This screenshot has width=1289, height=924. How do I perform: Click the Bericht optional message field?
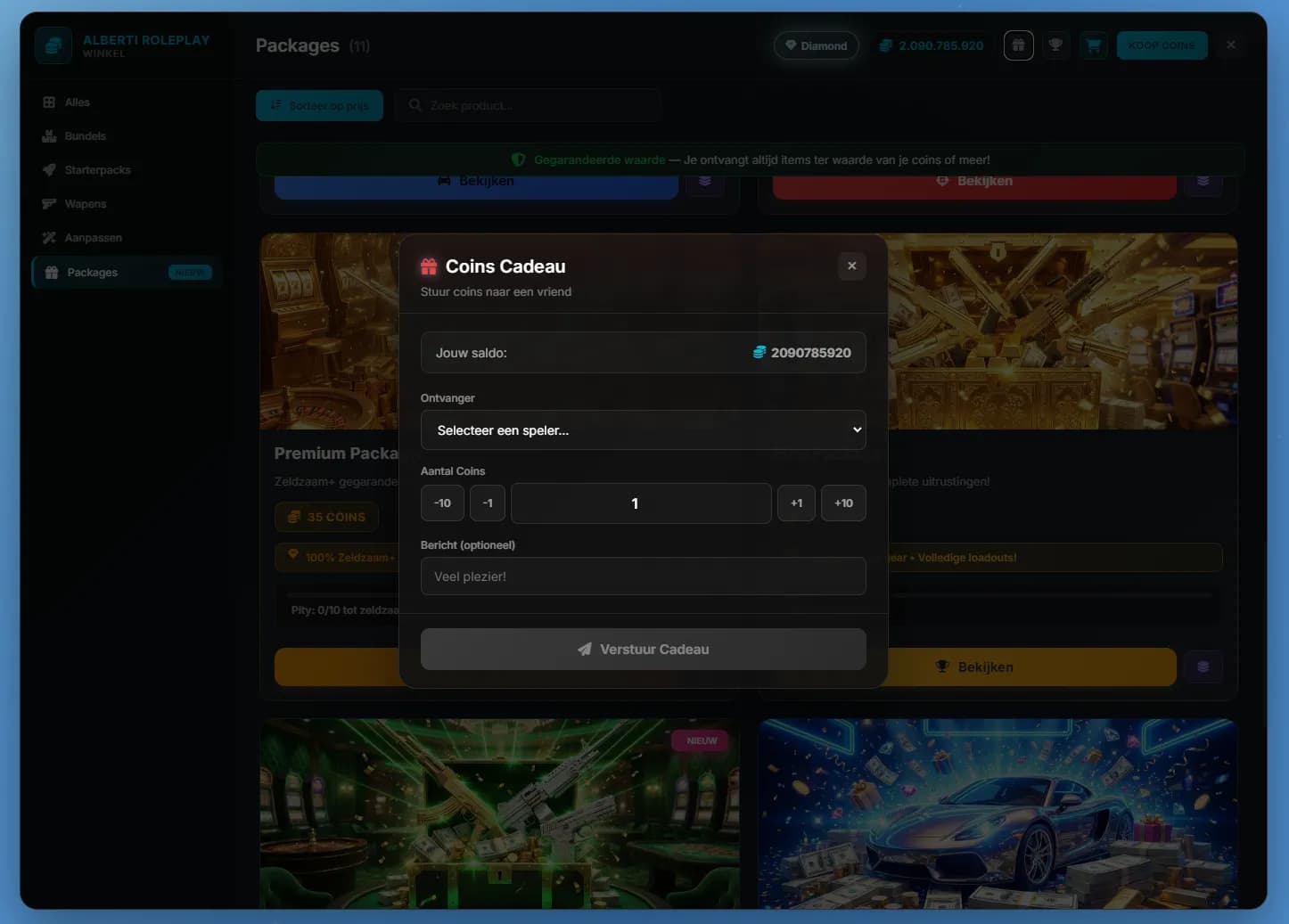pos(643,576)
